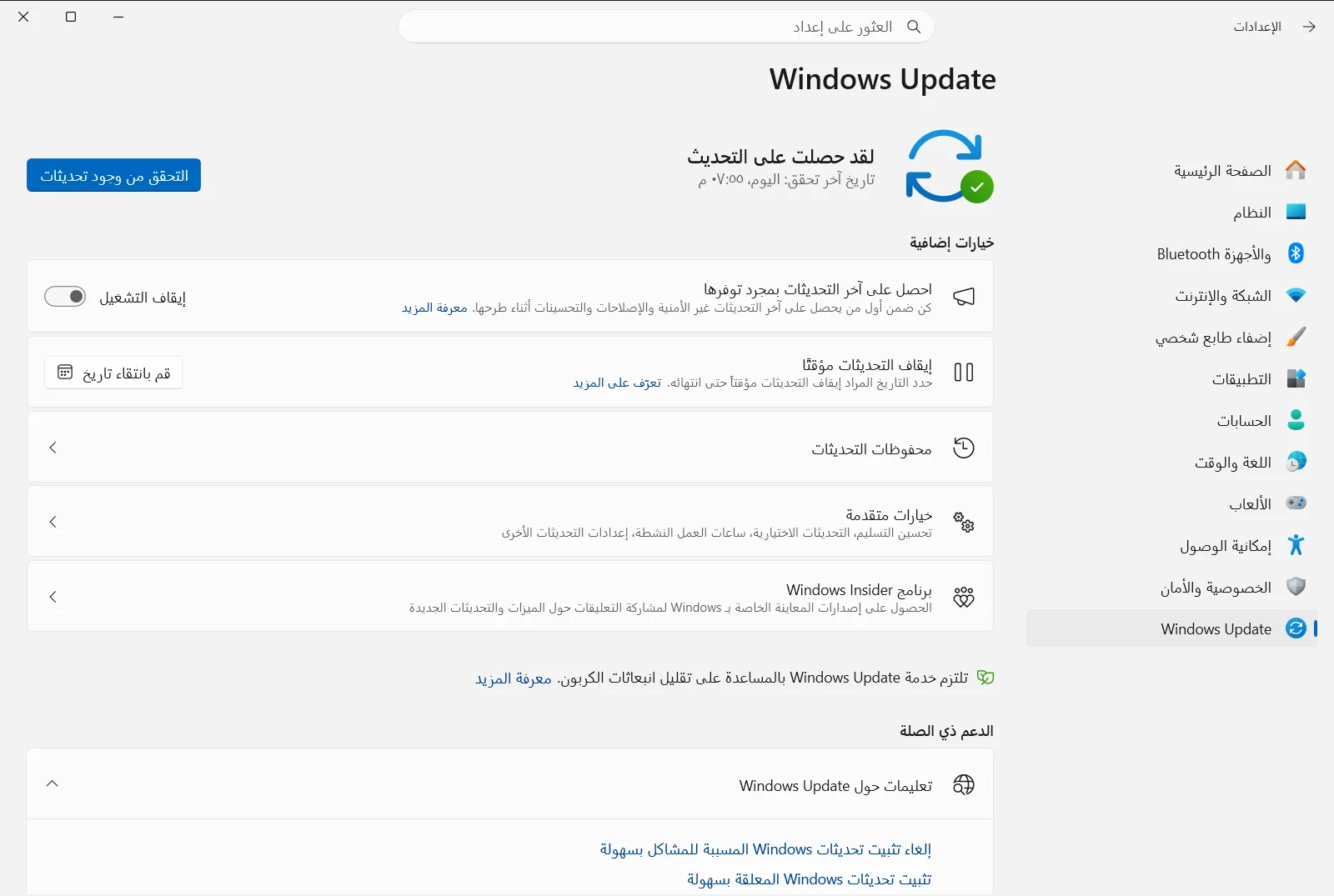Image resolution: width=1334 pixels, height=896 pixels.
Task: Click معرفة المزيد link under latest updates
Action: 434,308
